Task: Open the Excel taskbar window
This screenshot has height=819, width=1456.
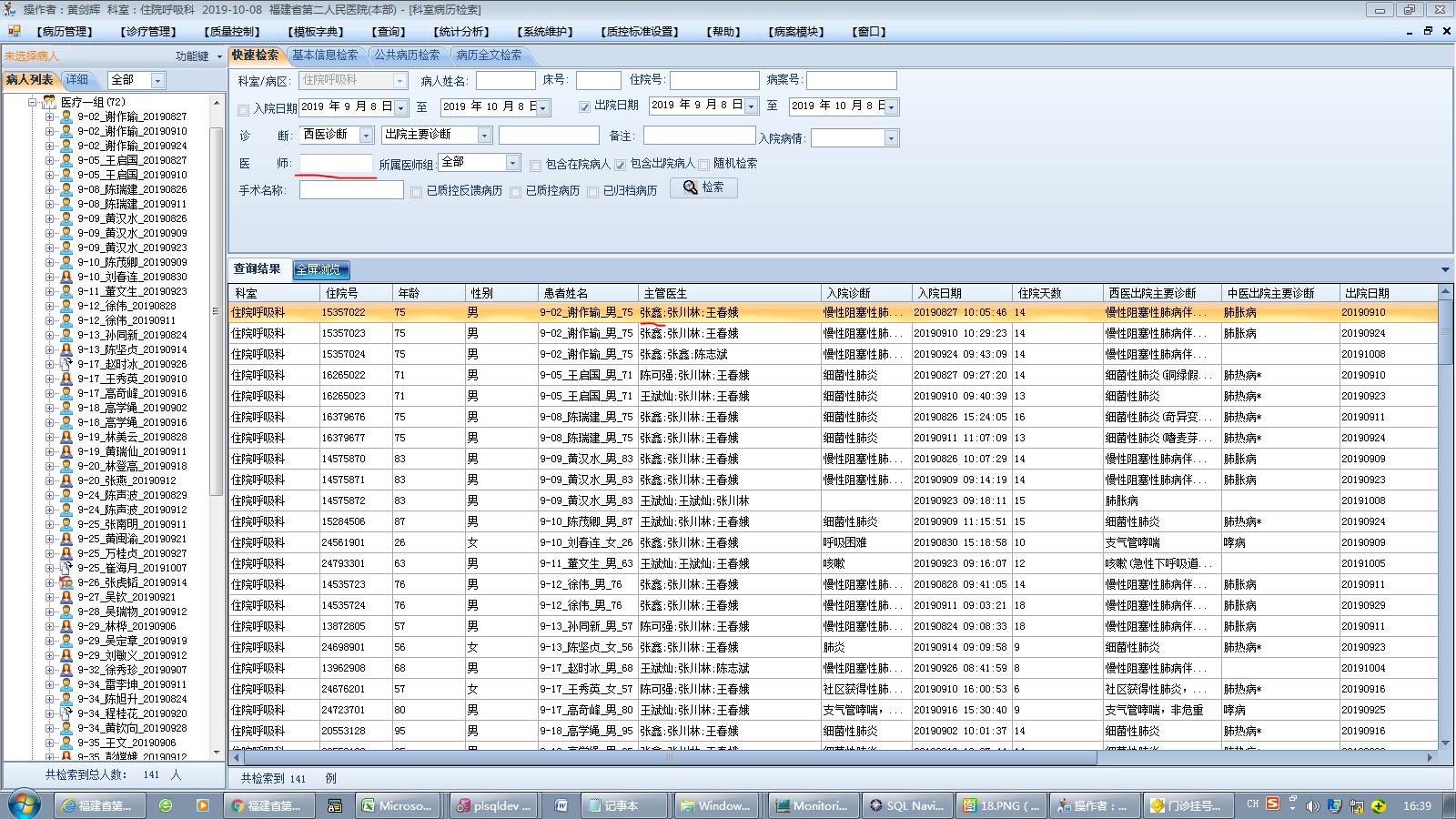Action: point(397,805)
